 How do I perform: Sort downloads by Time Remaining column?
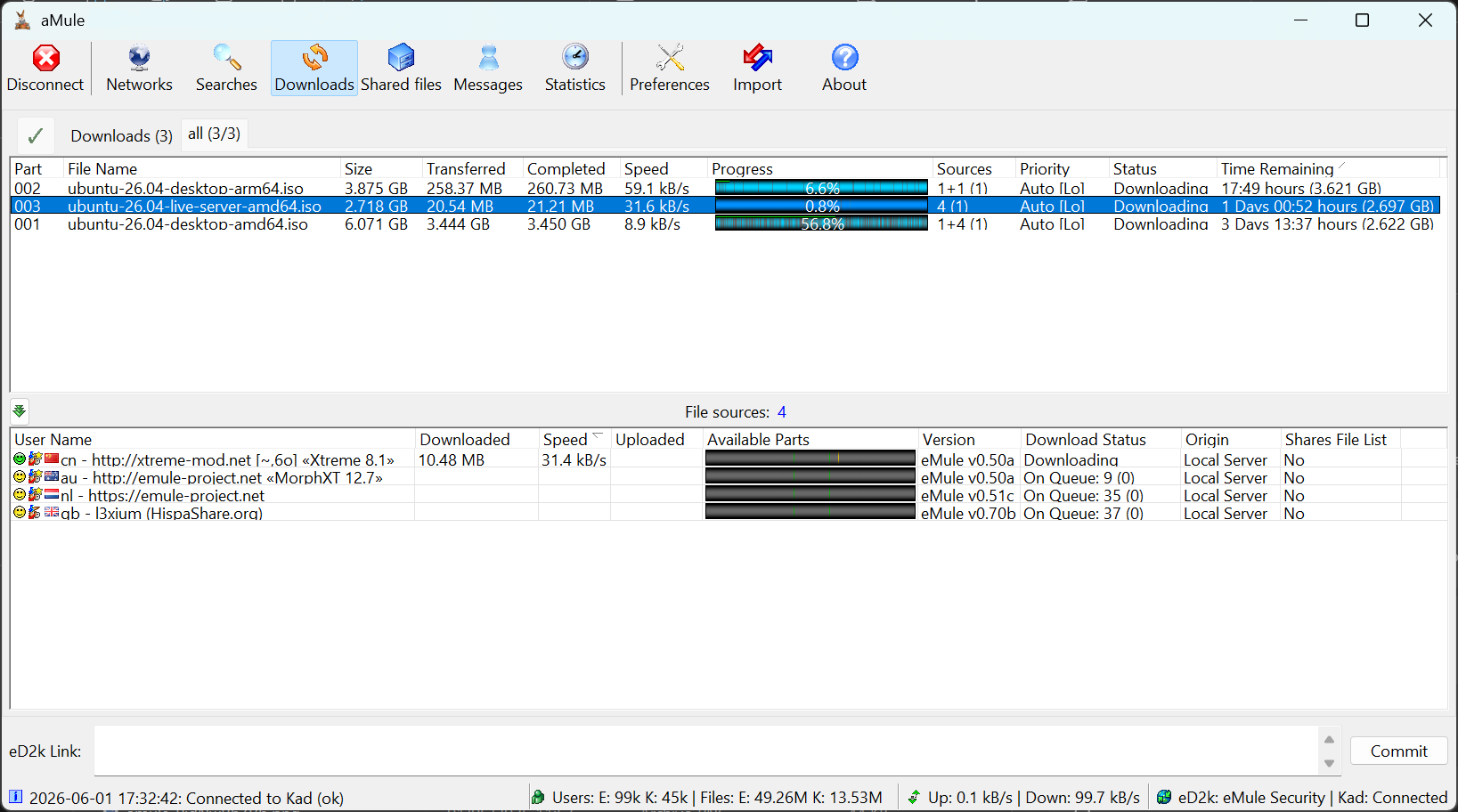(1328, 168)
